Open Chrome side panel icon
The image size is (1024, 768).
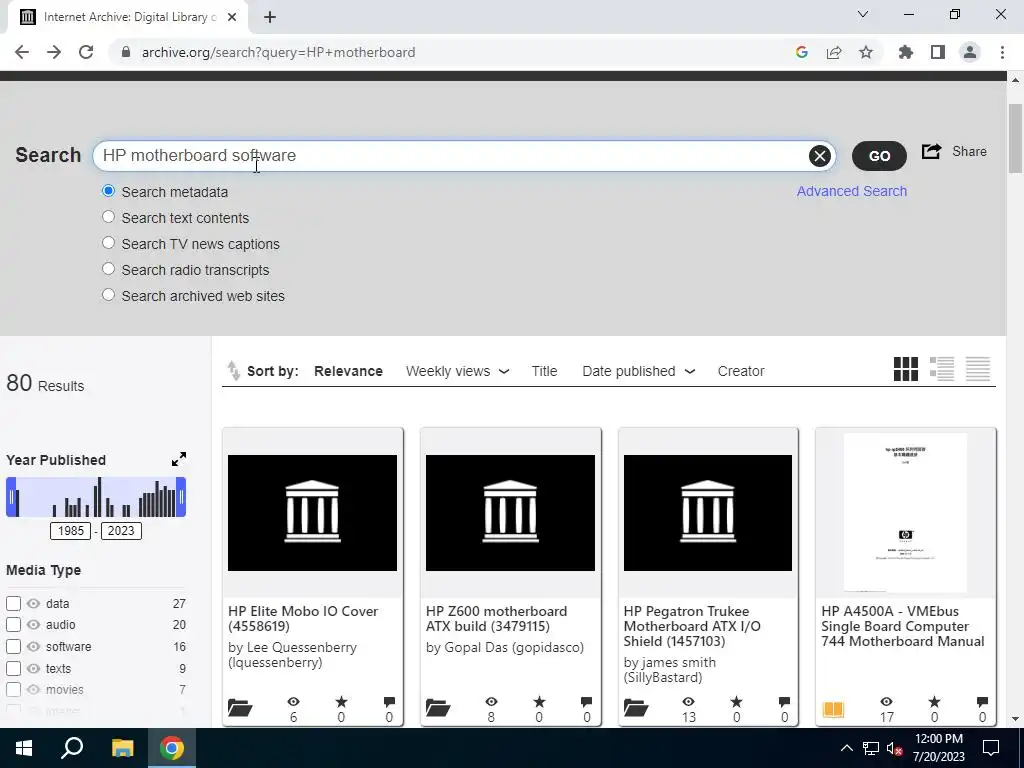[x=938, y=52]
